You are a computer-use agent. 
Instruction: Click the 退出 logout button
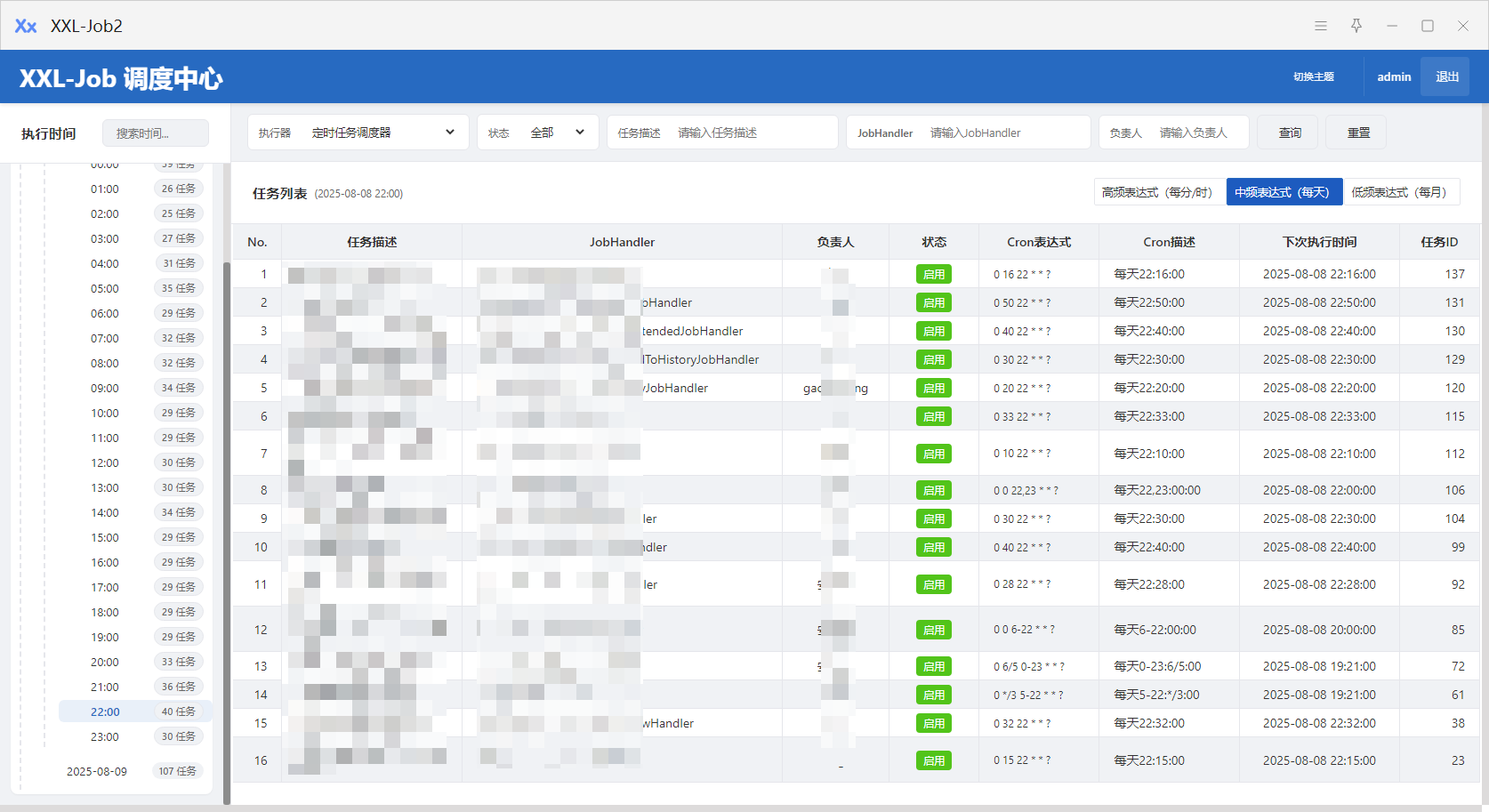click(x=1446, y=76)
